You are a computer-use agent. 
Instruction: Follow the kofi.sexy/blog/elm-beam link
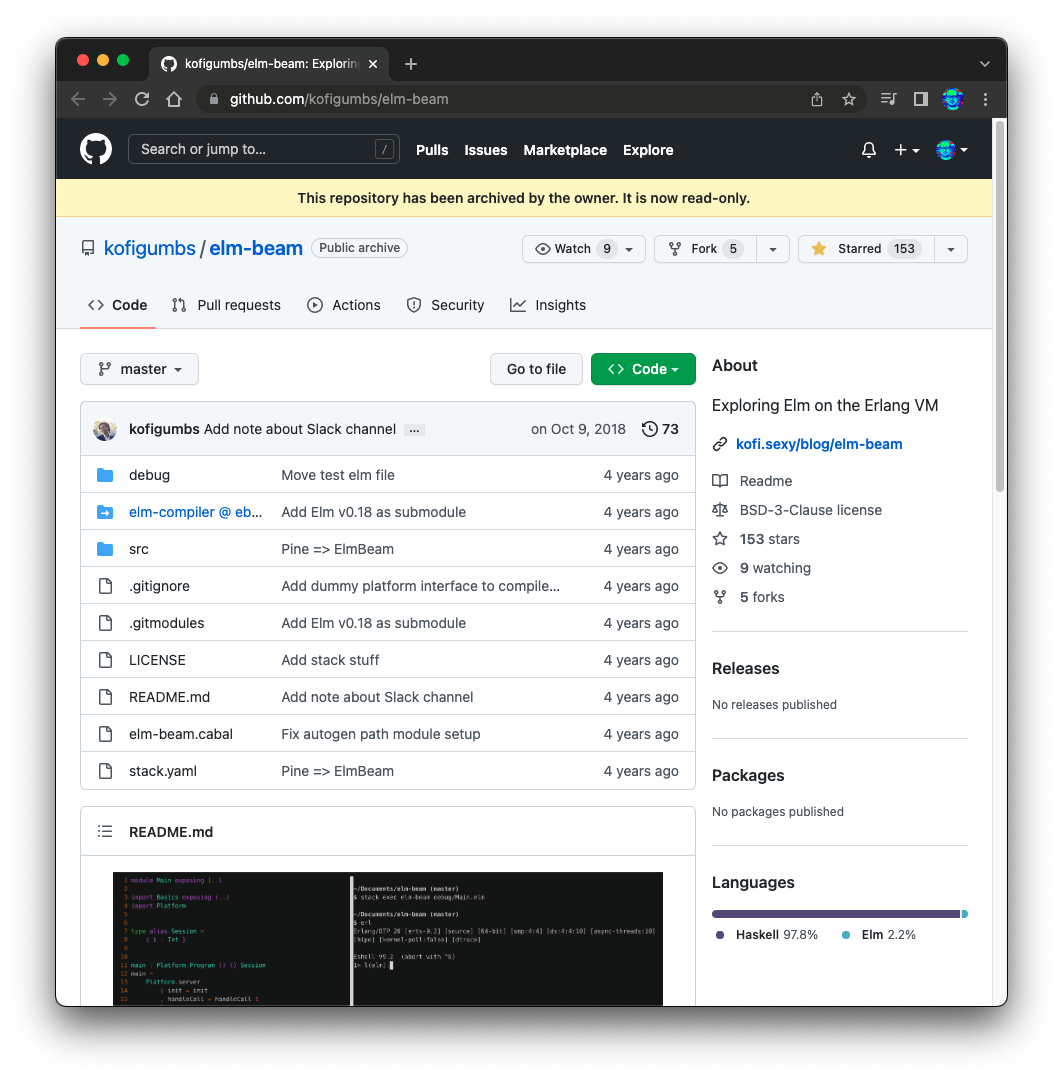(820, 444)
